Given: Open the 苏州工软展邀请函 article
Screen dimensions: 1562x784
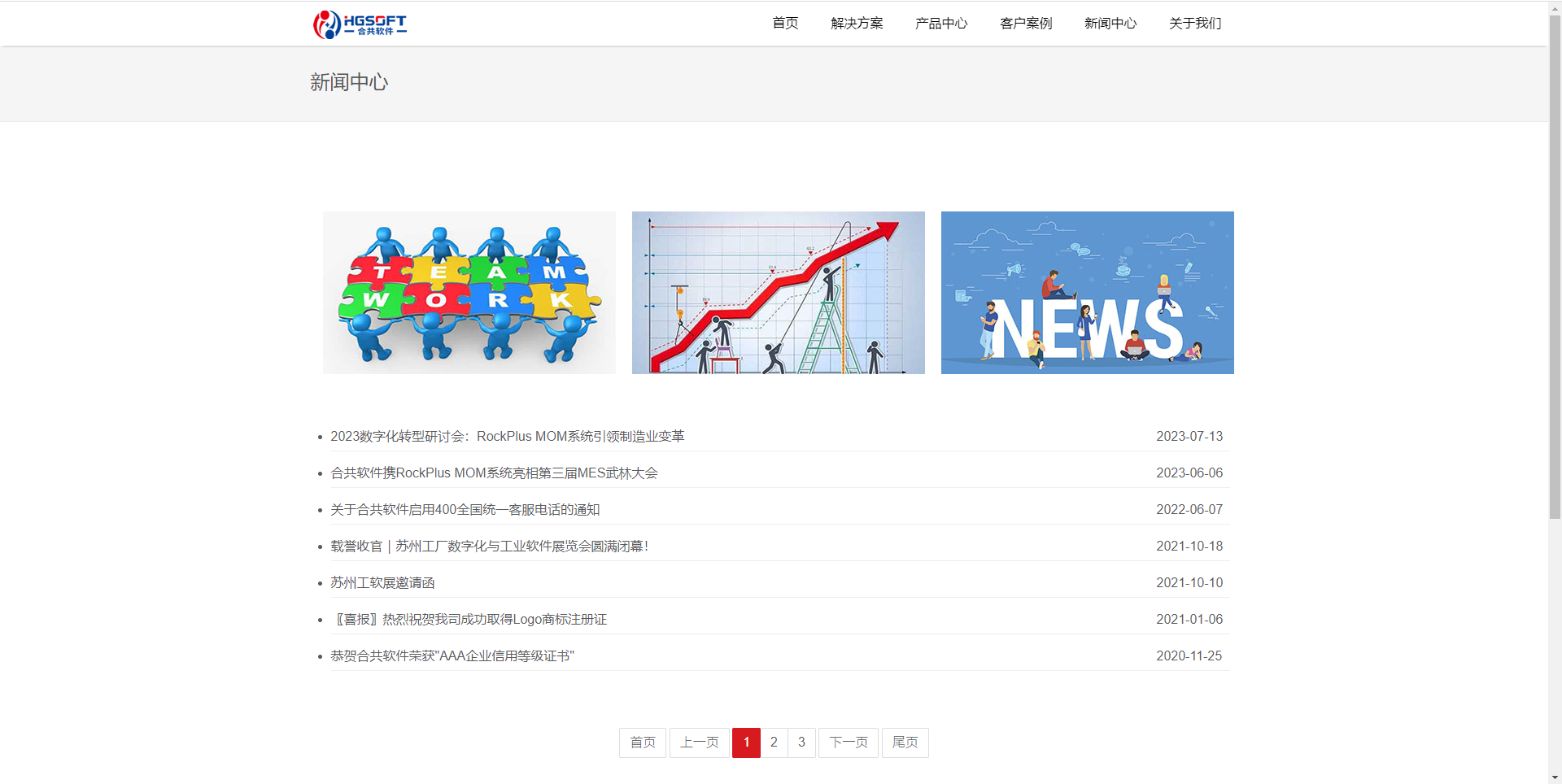Looking at the screenshot, I should click(x=382, y=583).
